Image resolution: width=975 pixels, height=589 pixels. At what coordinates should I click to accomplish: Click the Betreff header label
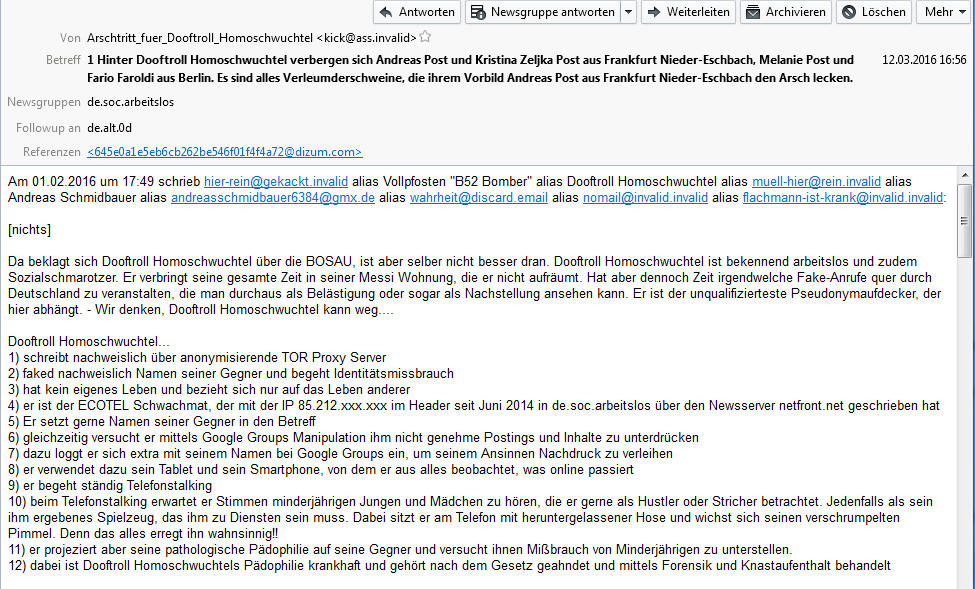63,60
